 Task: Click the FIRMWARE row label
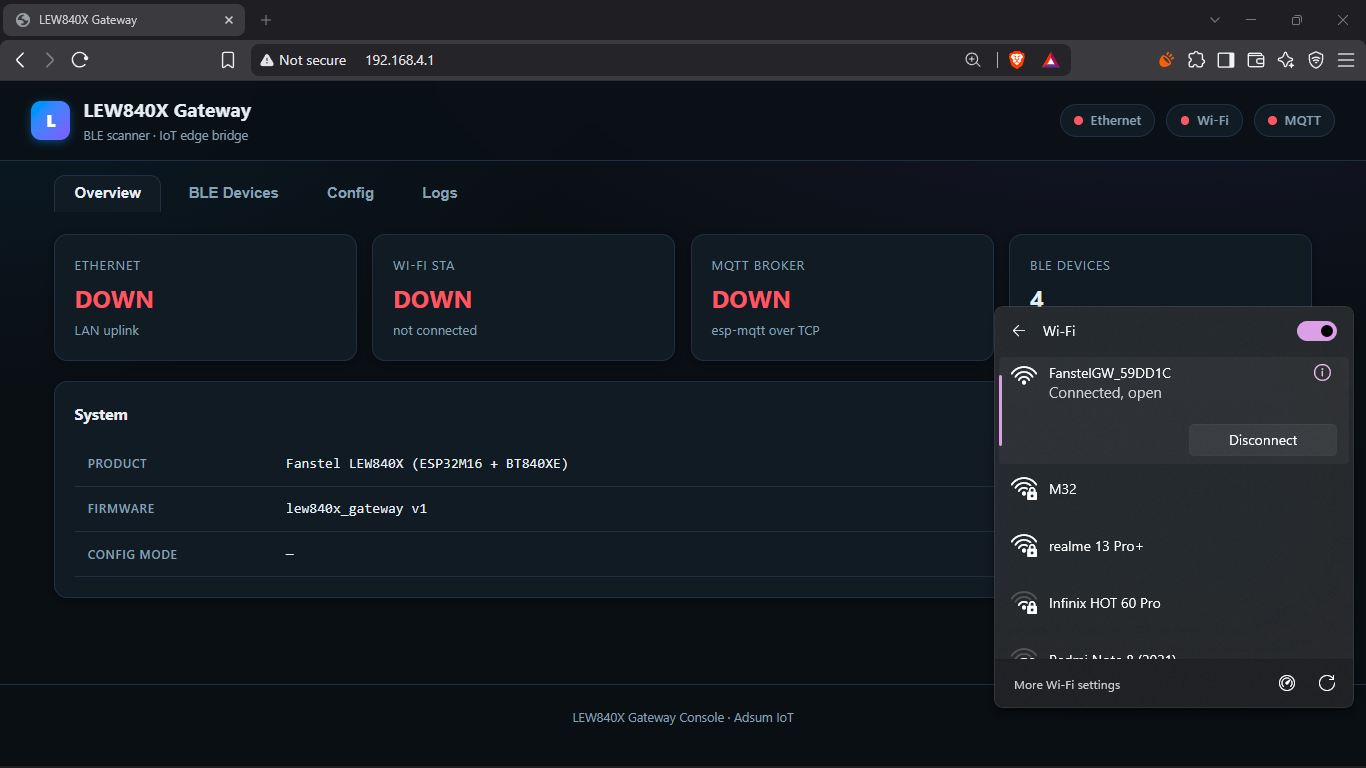[x=121, y=509]
